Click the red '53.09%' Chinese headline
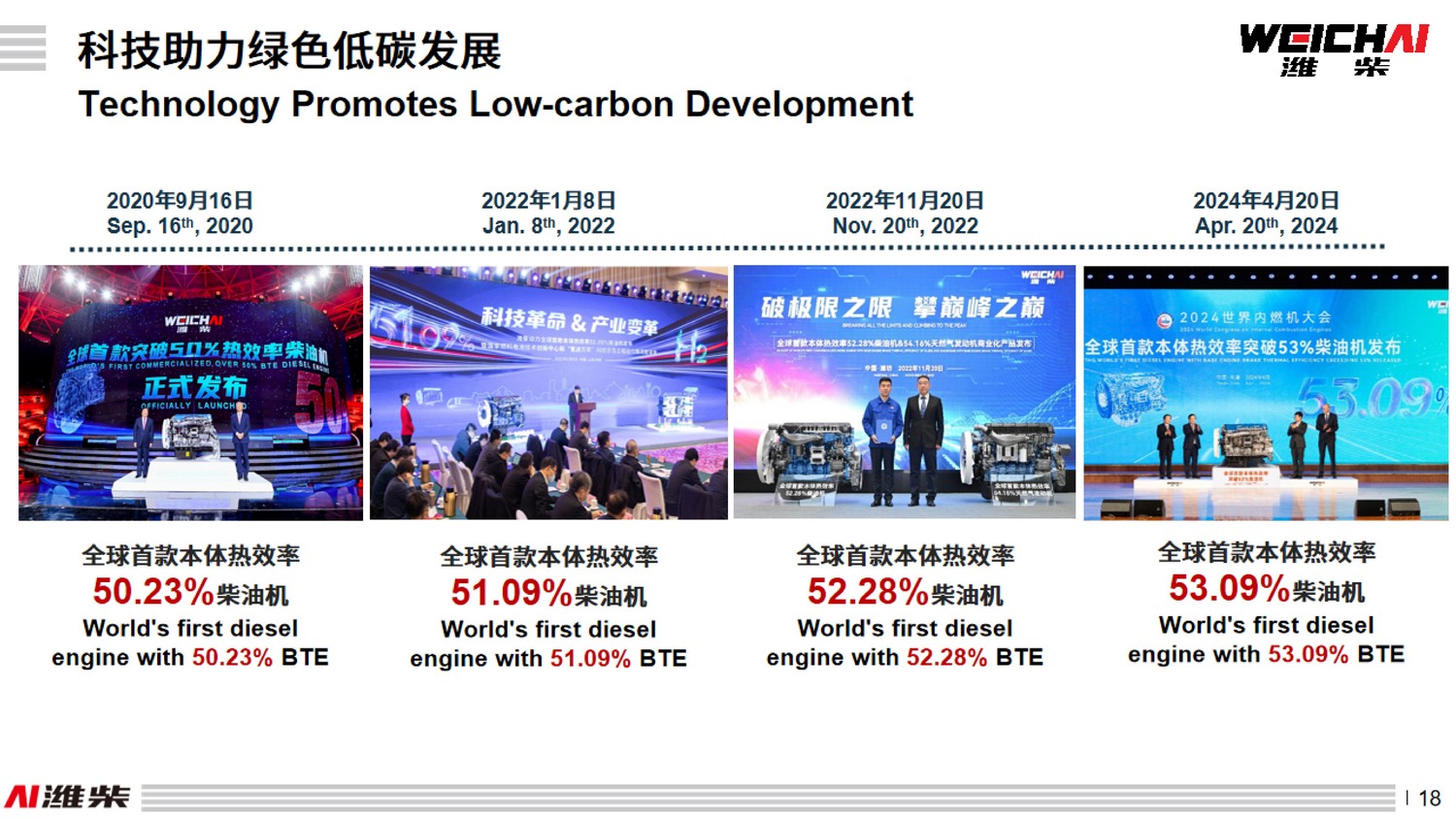Screen dimensions: 1456x819 (x=1229, y=588)
